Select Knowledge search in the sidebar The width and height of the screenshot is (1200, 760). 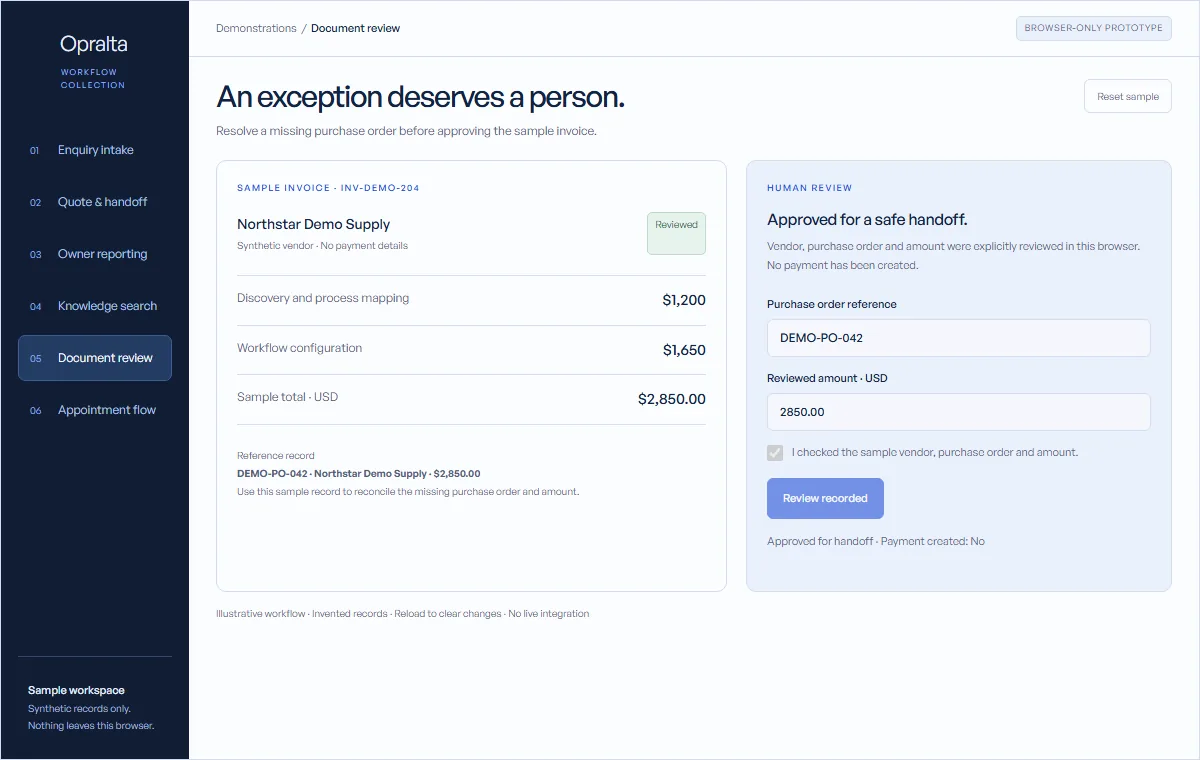click(x=95, y=306)
